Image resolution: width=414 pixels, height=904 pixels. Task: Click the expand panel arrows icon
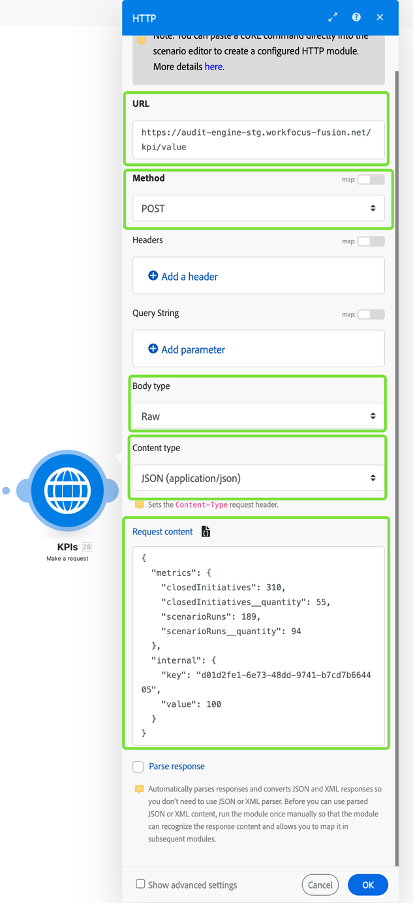[333, 17]
